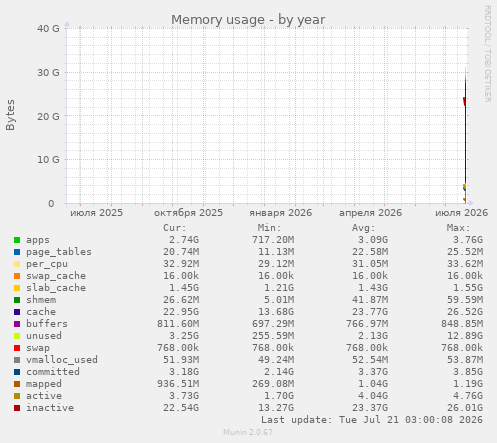Click the 'Bytes' vertical axis label
Viewport: 497px width, 443px height.
(x=10, y=115)
